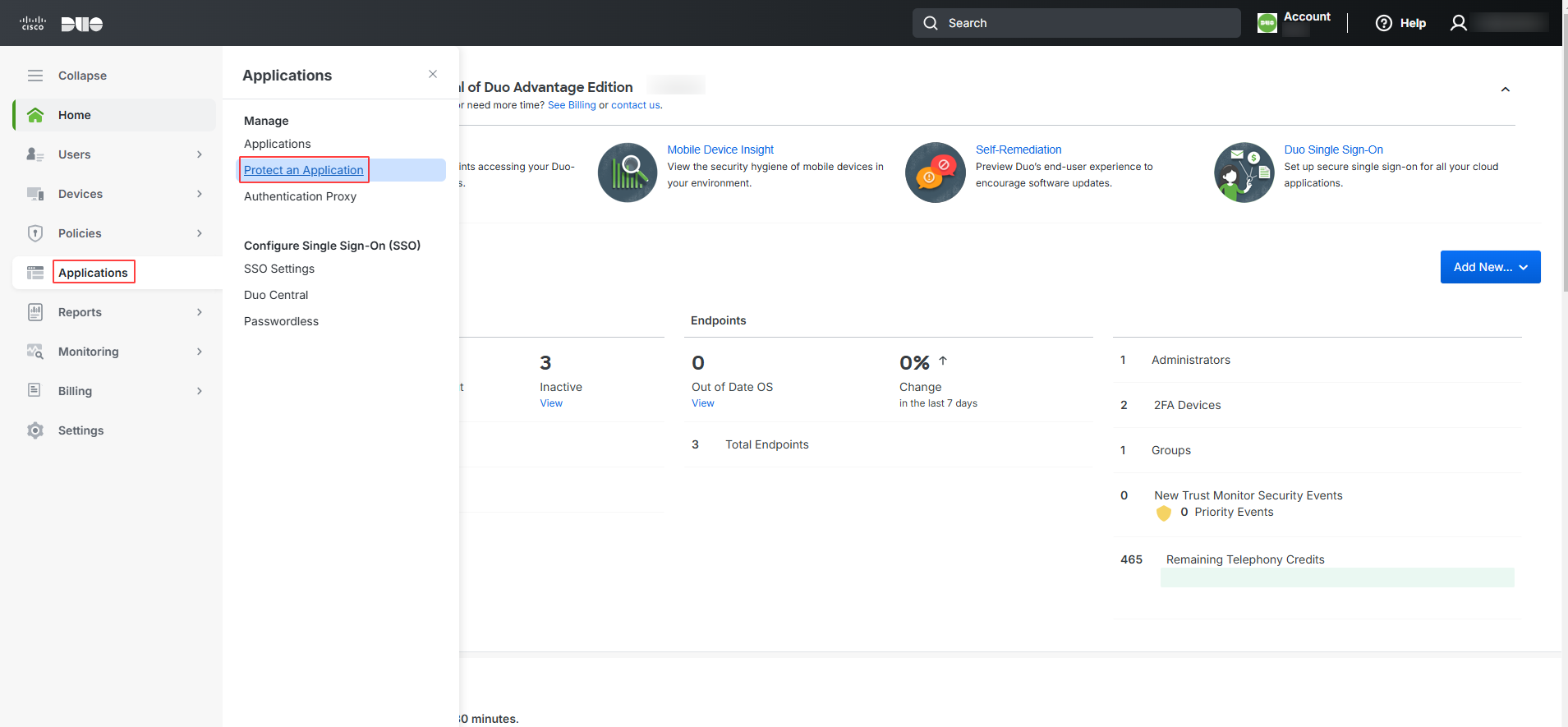The image size is (1568, 727).
Task: Expand the Users submenu chevron
Action: point(200,154)
